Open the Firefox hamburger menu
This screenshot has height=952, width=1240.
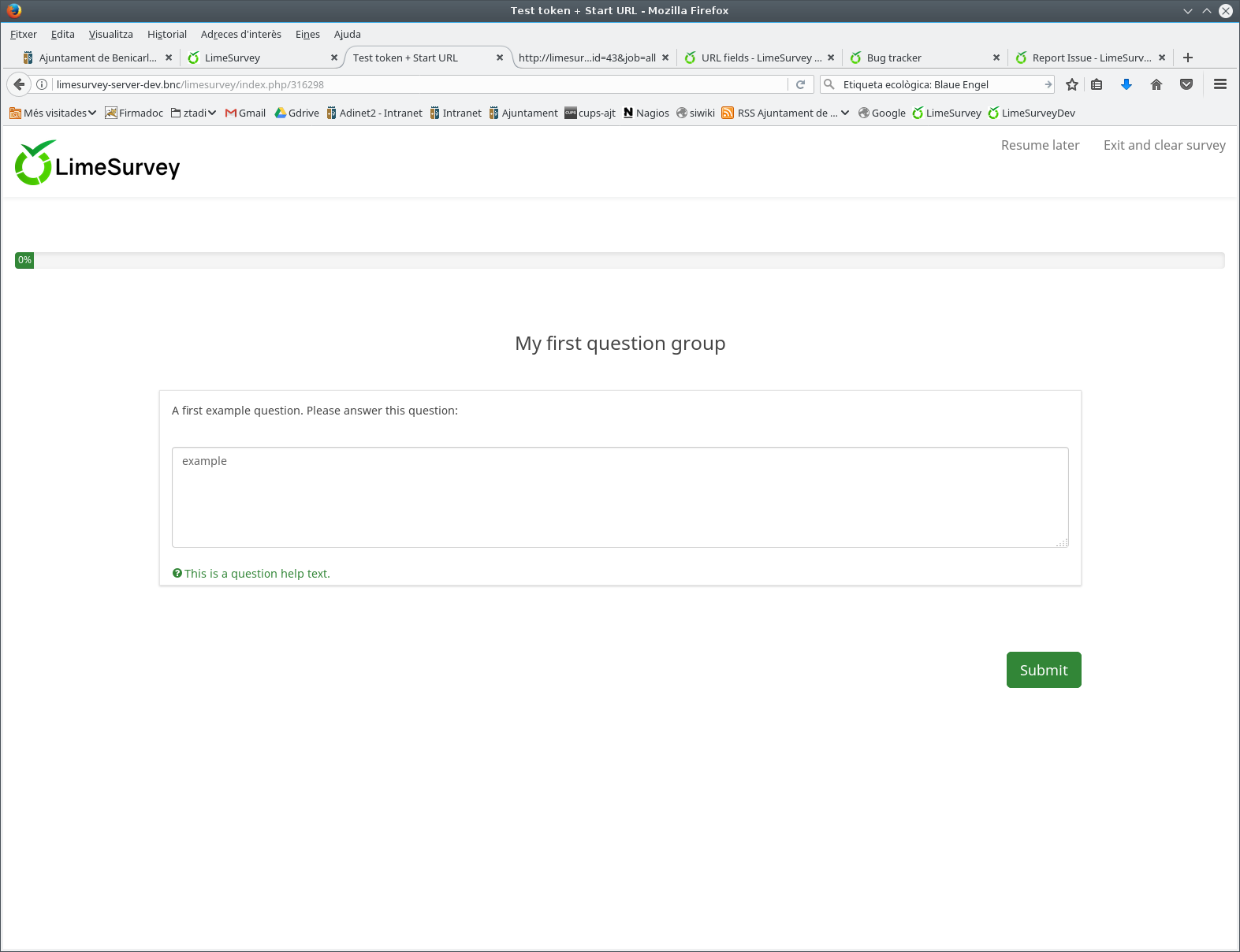[1220, 84]
